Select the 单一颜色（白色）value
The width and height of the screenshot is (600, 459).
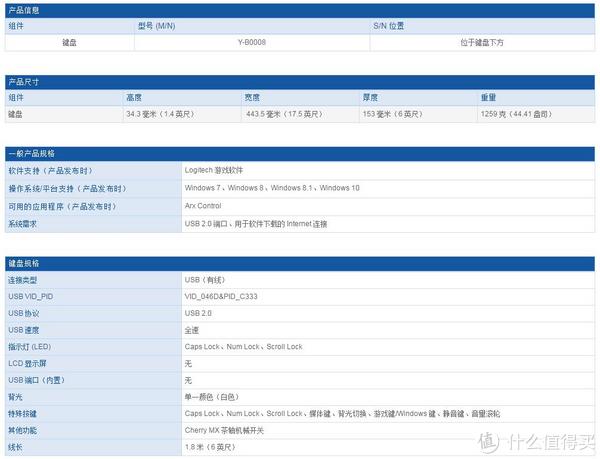212,397
